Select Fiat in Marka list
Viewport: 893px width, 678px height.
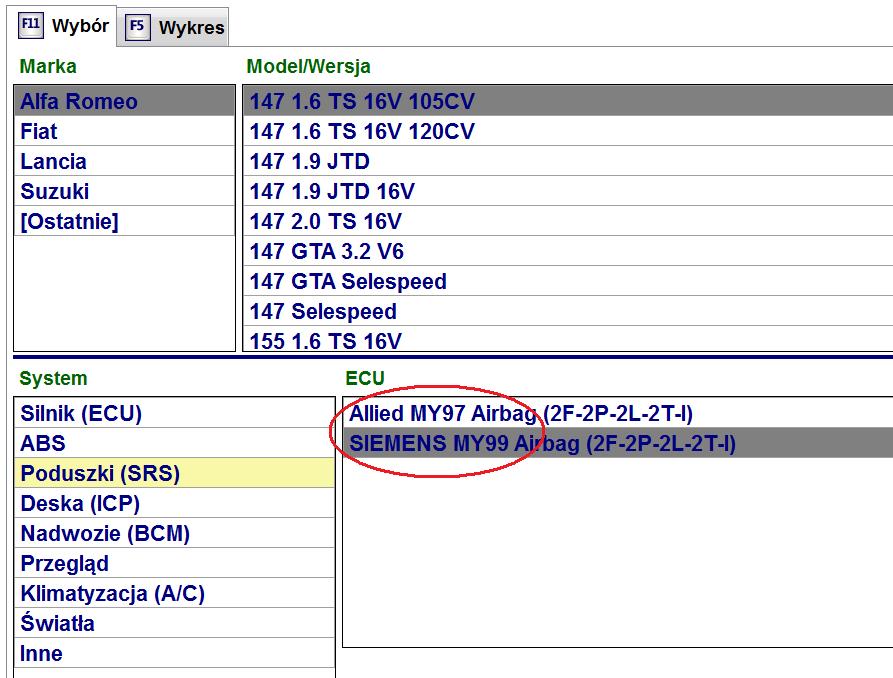(124, 131)
